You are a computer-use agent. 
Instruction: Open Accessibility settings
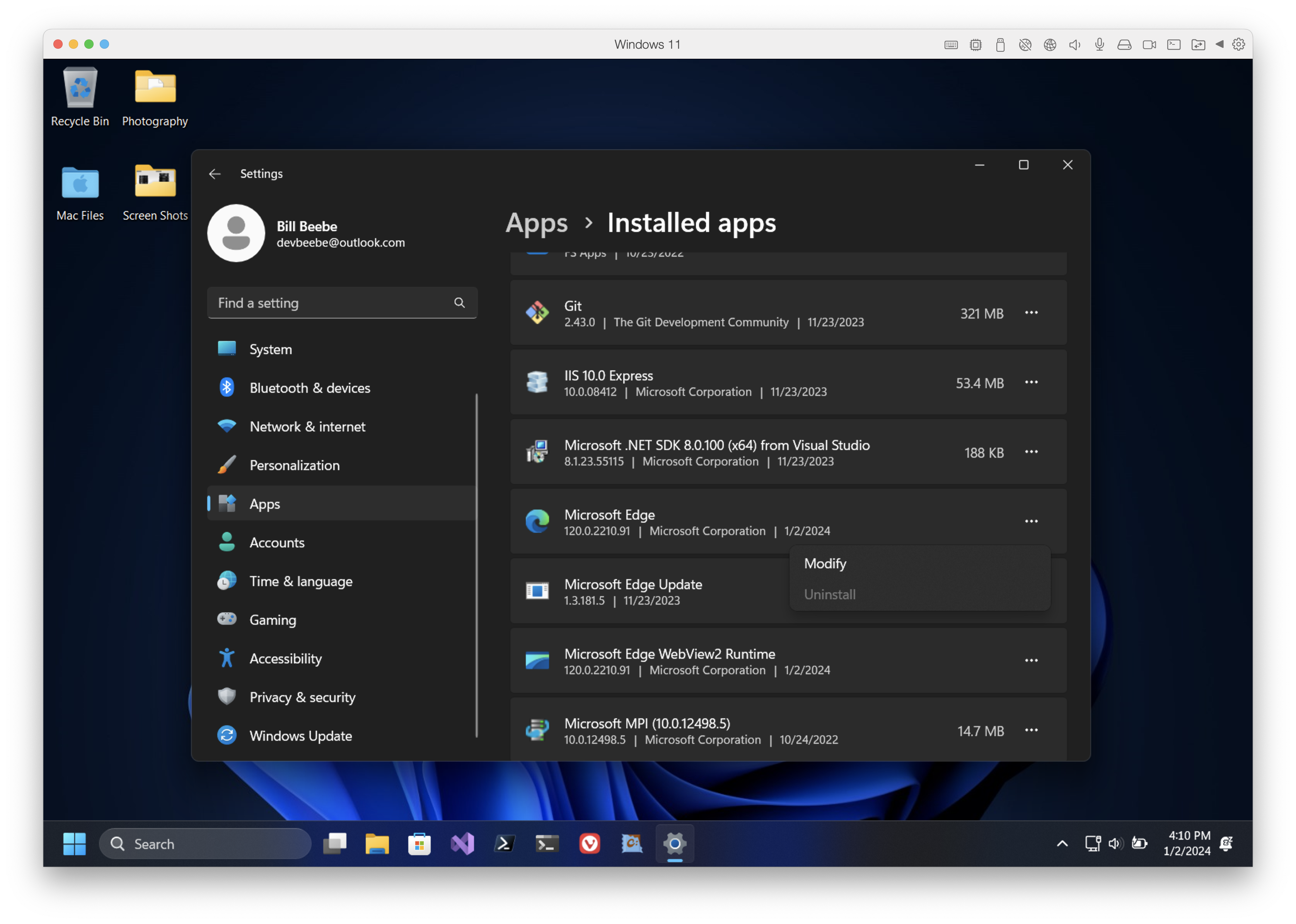[341, 659]
